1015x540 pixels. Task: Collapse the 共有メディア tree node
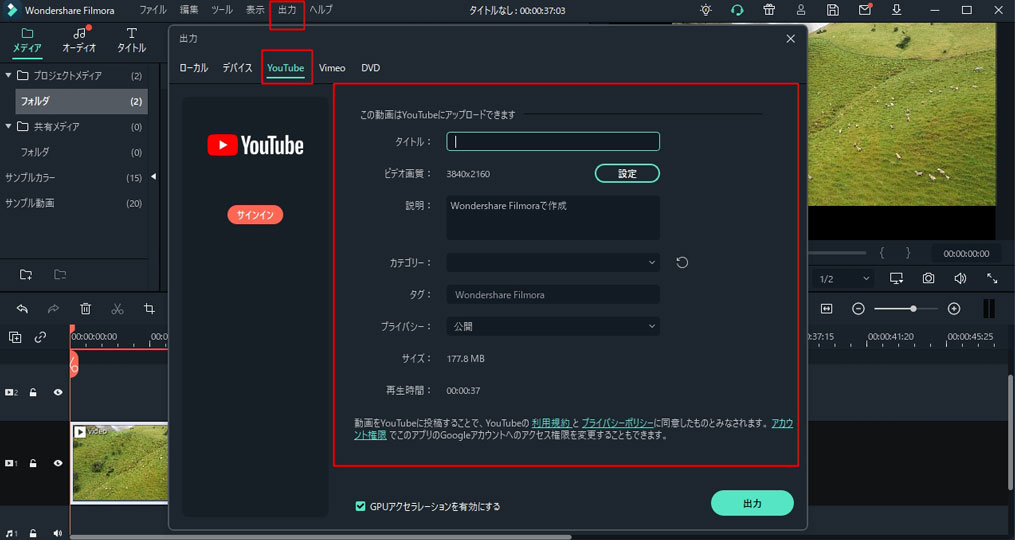(8, 126)
